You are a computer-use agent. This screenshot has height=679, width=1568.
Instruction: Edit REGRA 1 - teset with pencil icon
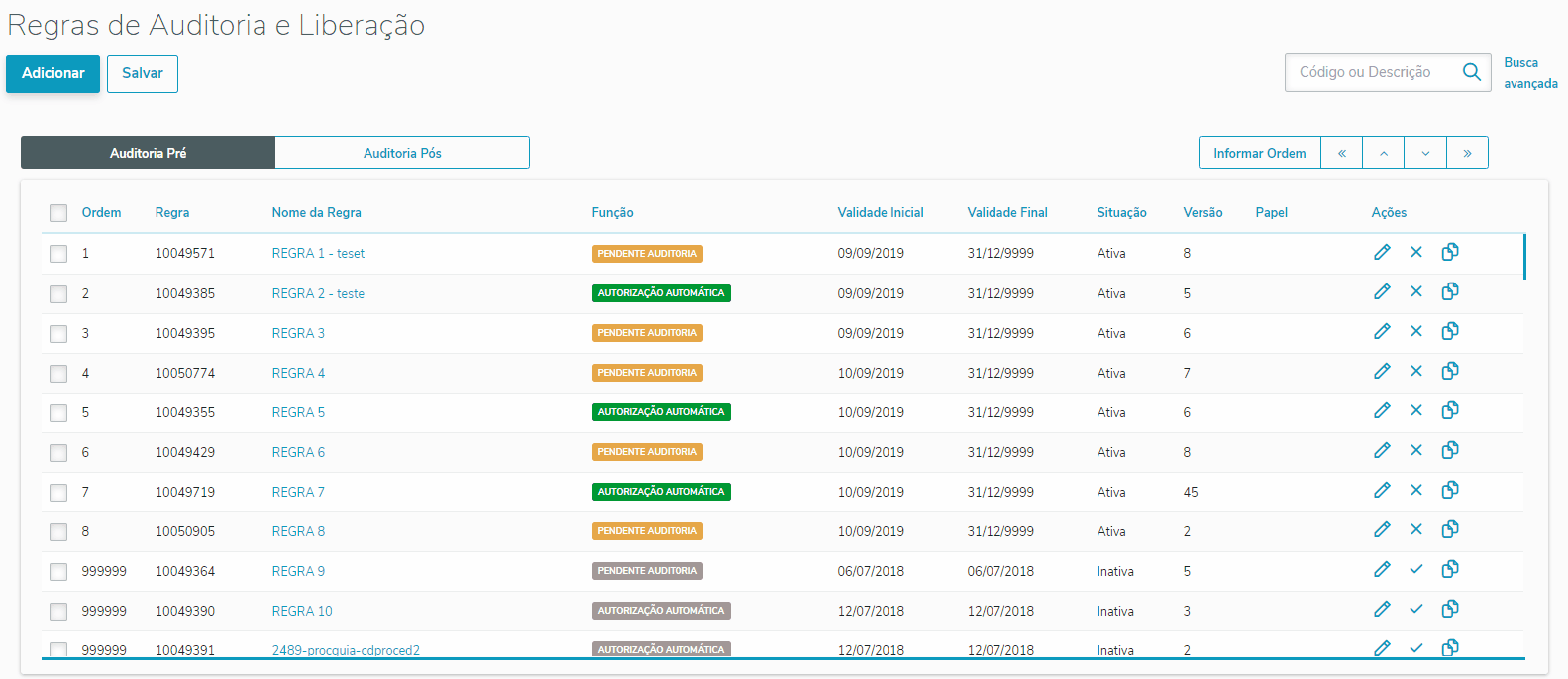pos(1382,252)
